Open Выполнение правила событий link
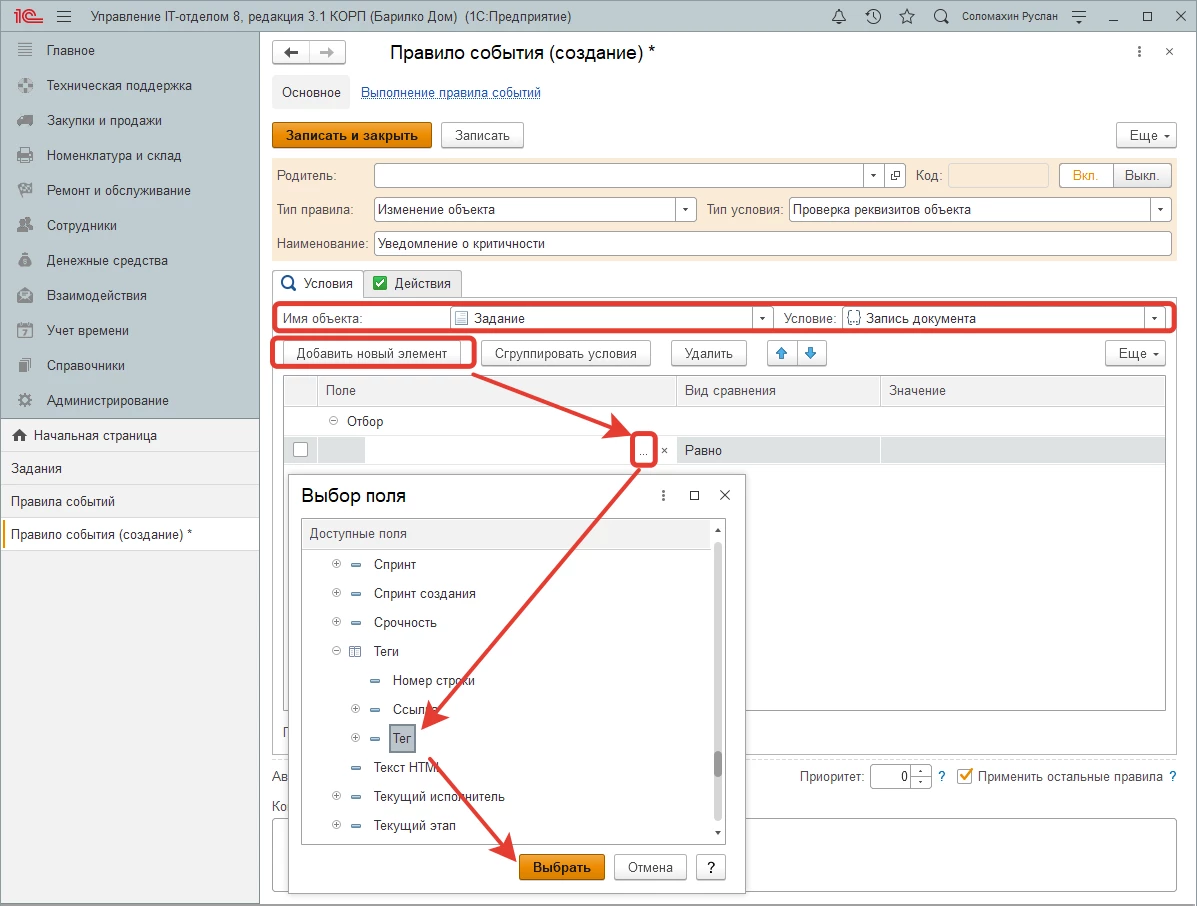The height and width of the screenshot is (906, 1197). [x=450, y=92]
